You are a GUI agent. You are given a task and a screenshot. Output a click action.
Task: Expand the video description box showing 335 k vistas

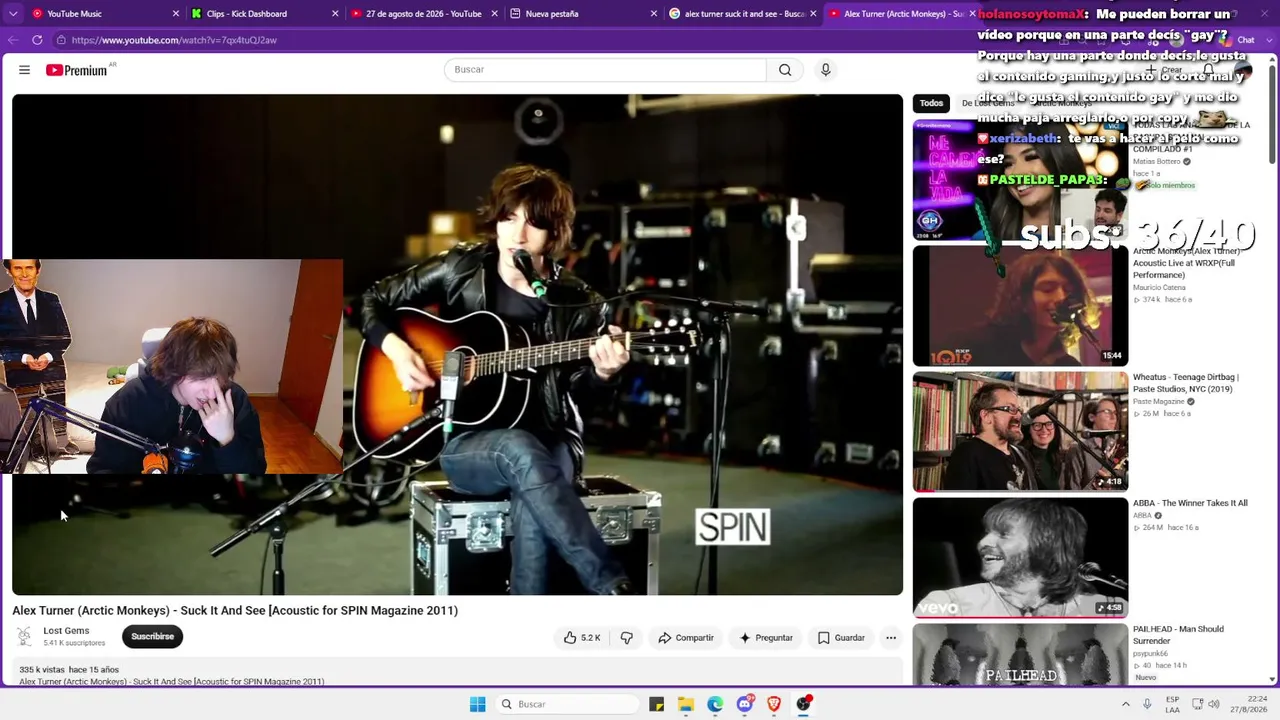(457, 672)
